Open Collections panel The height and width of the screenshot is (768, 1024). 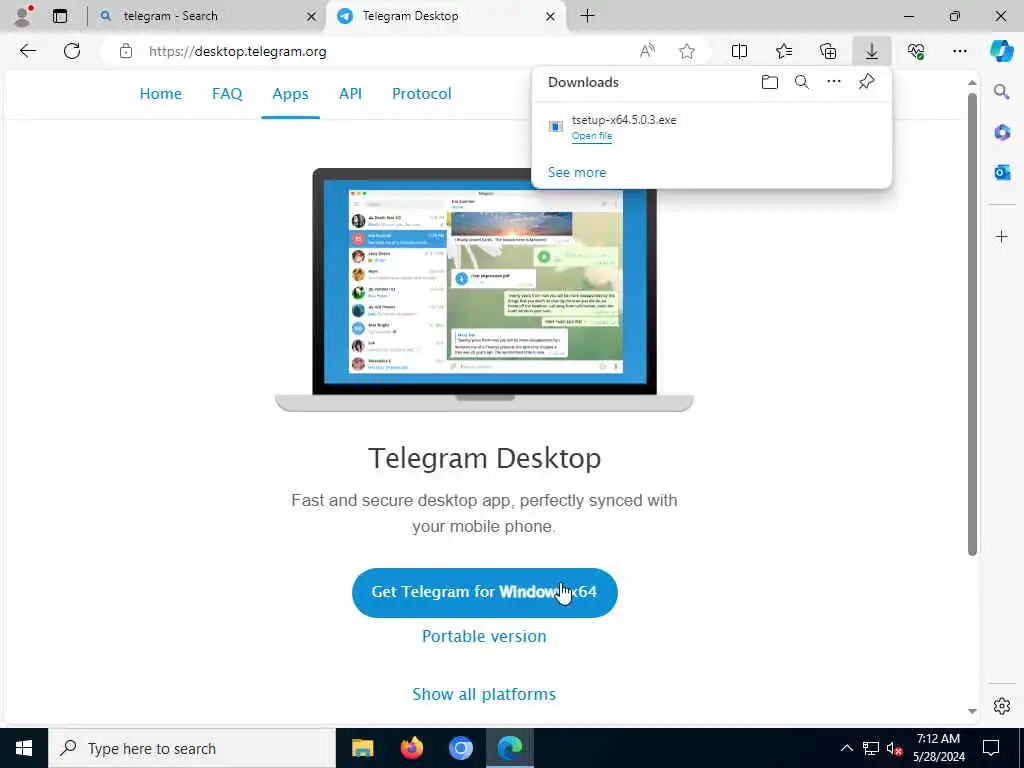[x=828, y=51]
